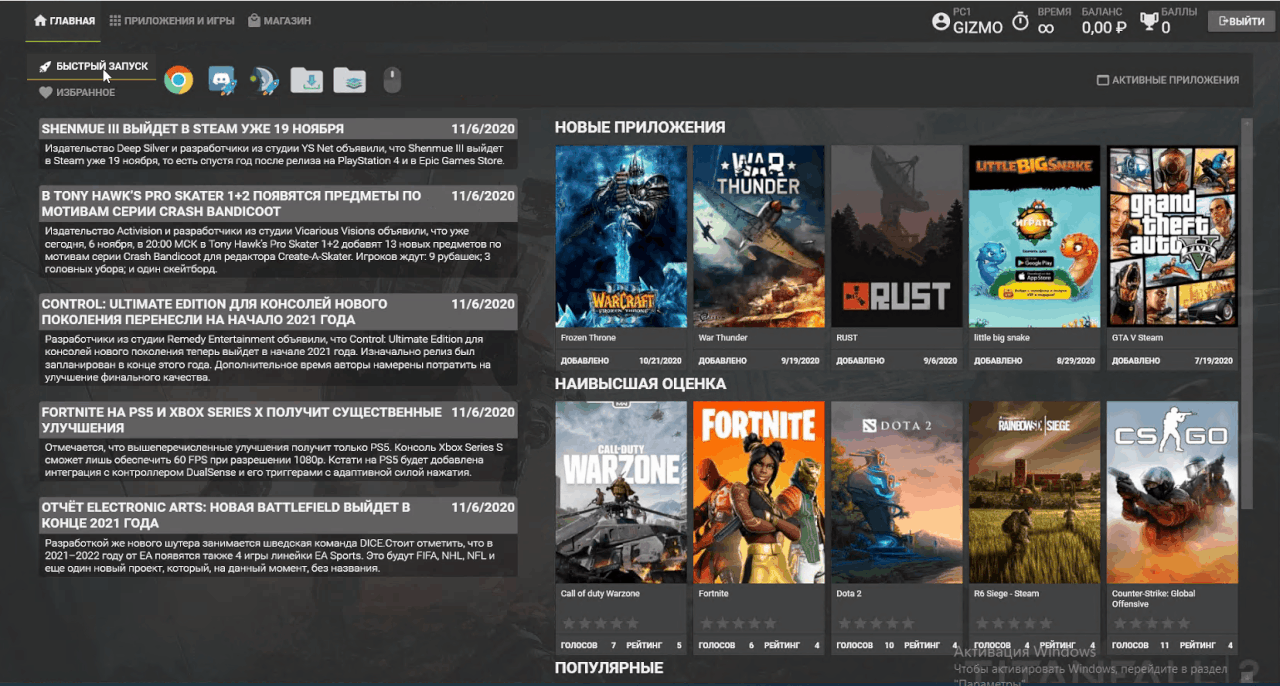Open the War Thunder game cover
Viewport: 1280px width, 686px height.
click(759, 236)
